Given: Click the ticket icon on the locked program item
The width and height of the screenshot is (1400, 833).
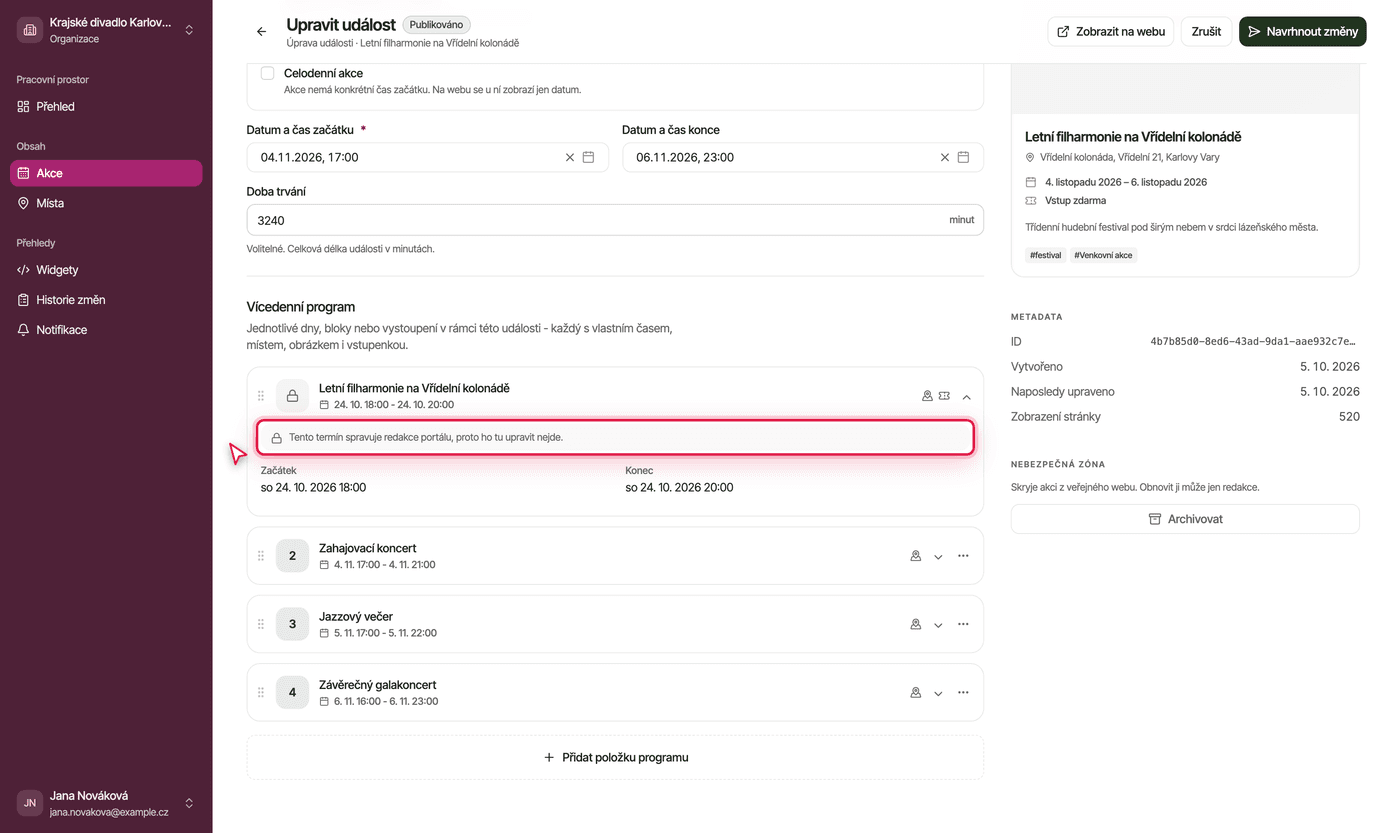Looking at the screenshot, I should click(944, 396).
